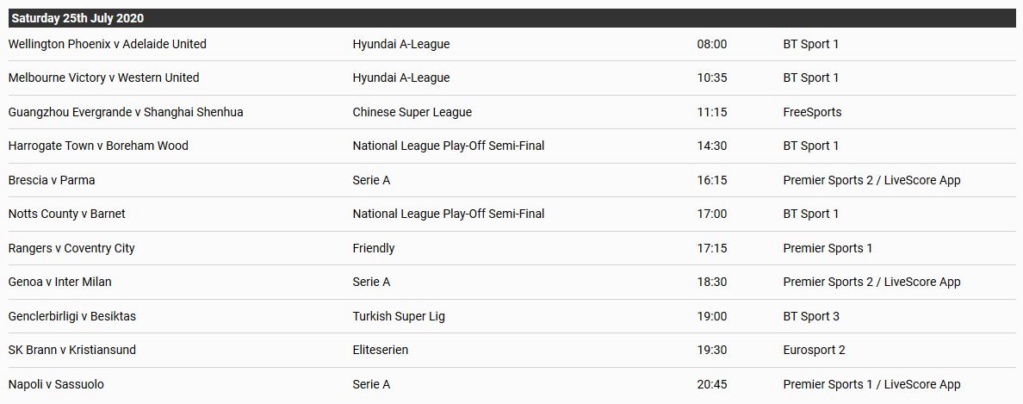Click the BT Sport 3 channel label
This screenshot has height=404, width=1023.
click(x=811, y=317)
